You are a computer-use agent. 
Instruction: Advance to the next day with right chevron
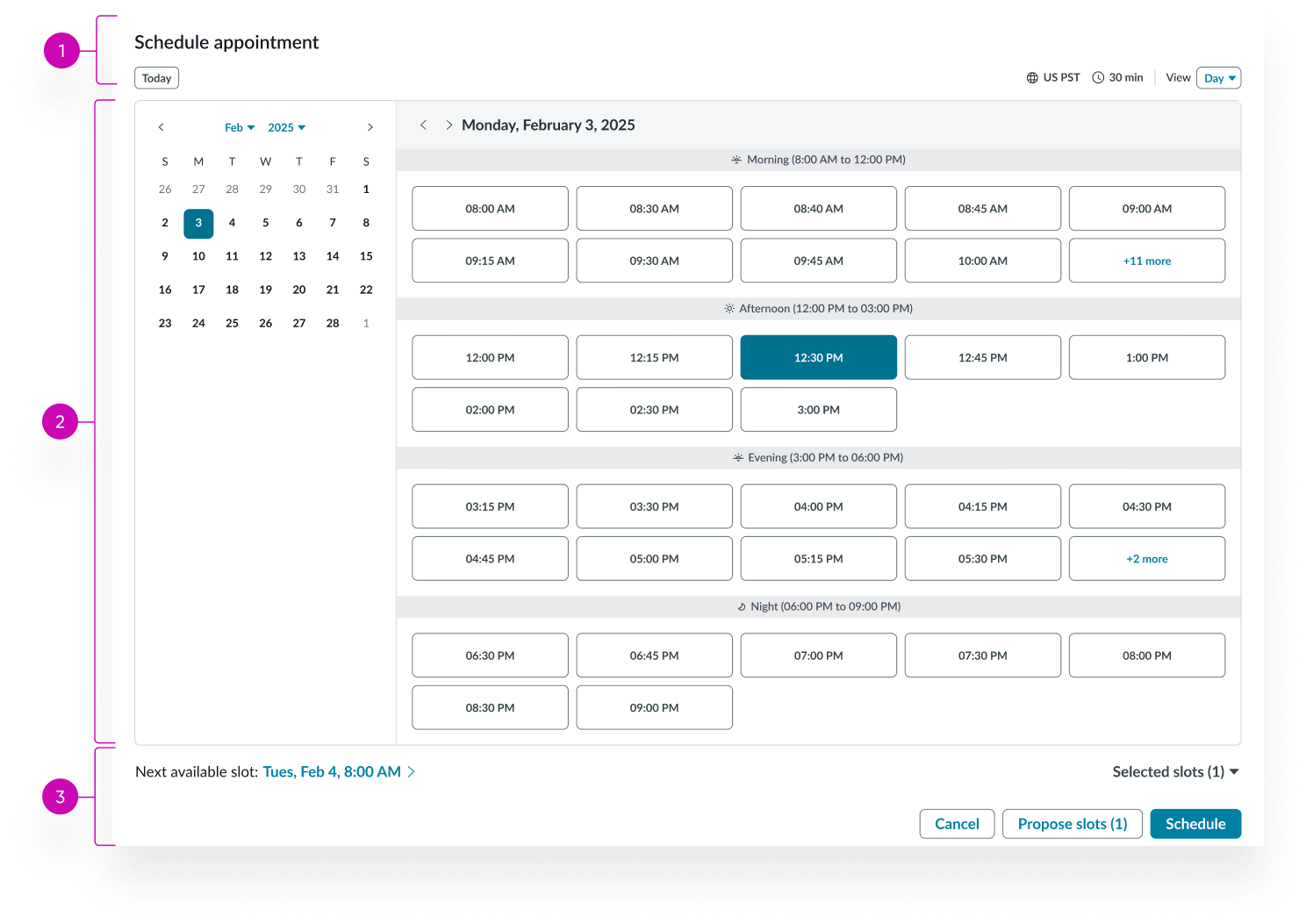click(x=448, y=125)
